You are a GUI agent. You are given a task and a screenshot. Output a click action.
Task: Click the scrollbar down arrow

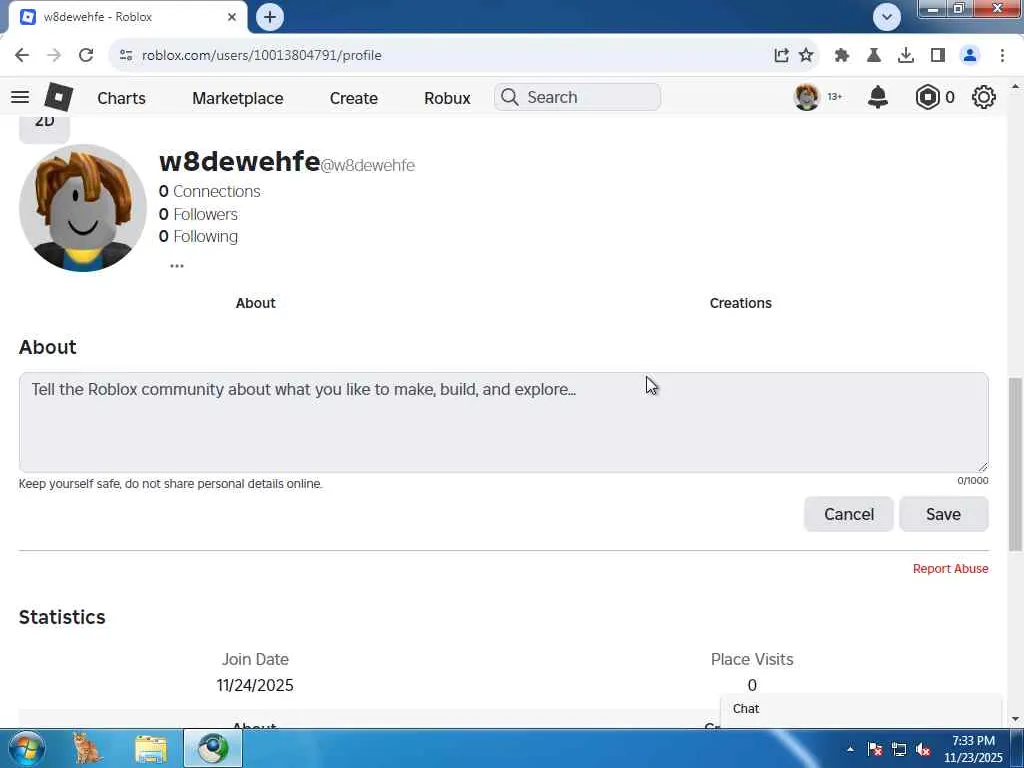point(1016,719)
